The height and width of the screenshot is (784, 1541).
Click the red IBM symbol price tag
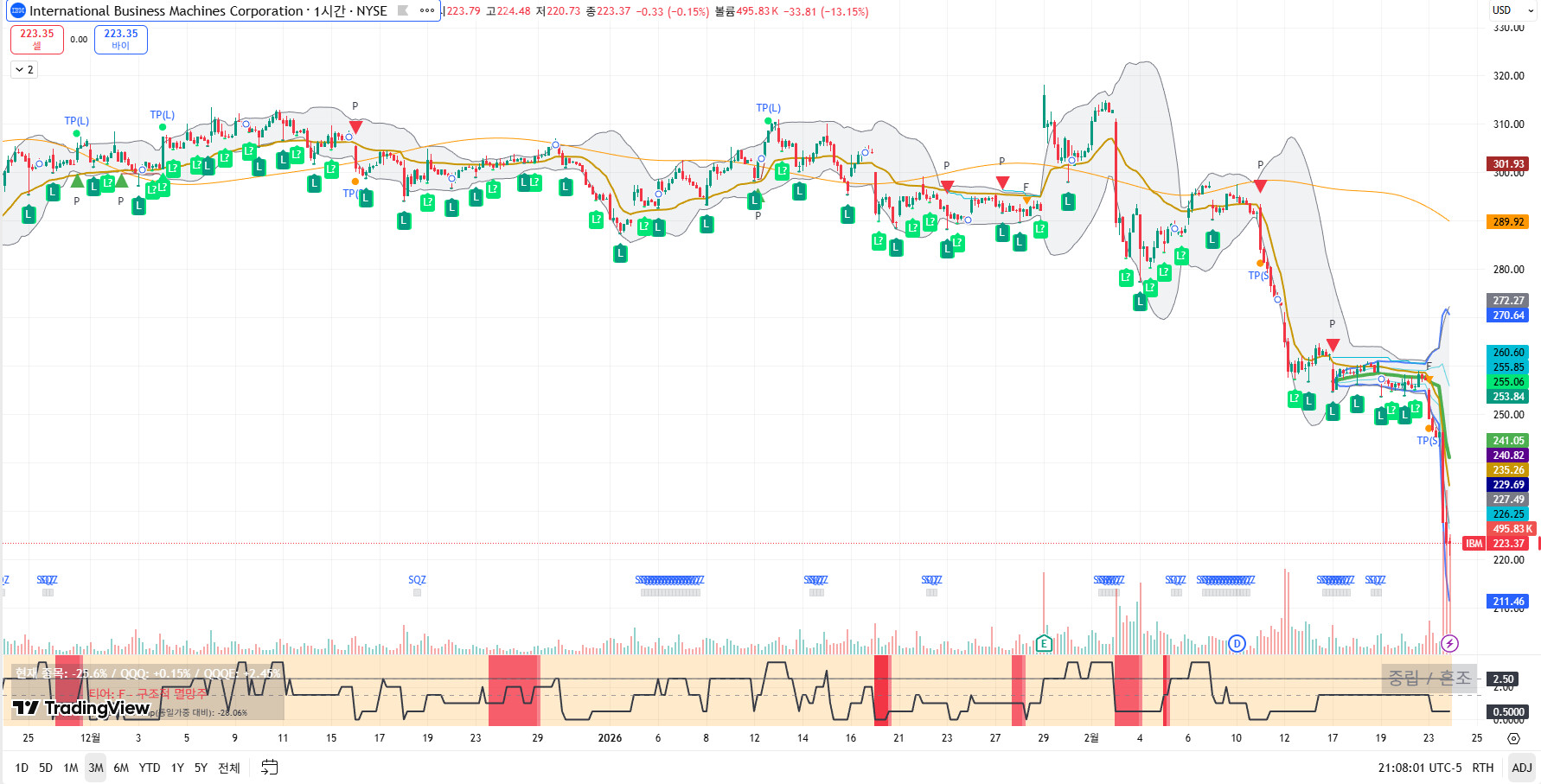coord(1474,544)
